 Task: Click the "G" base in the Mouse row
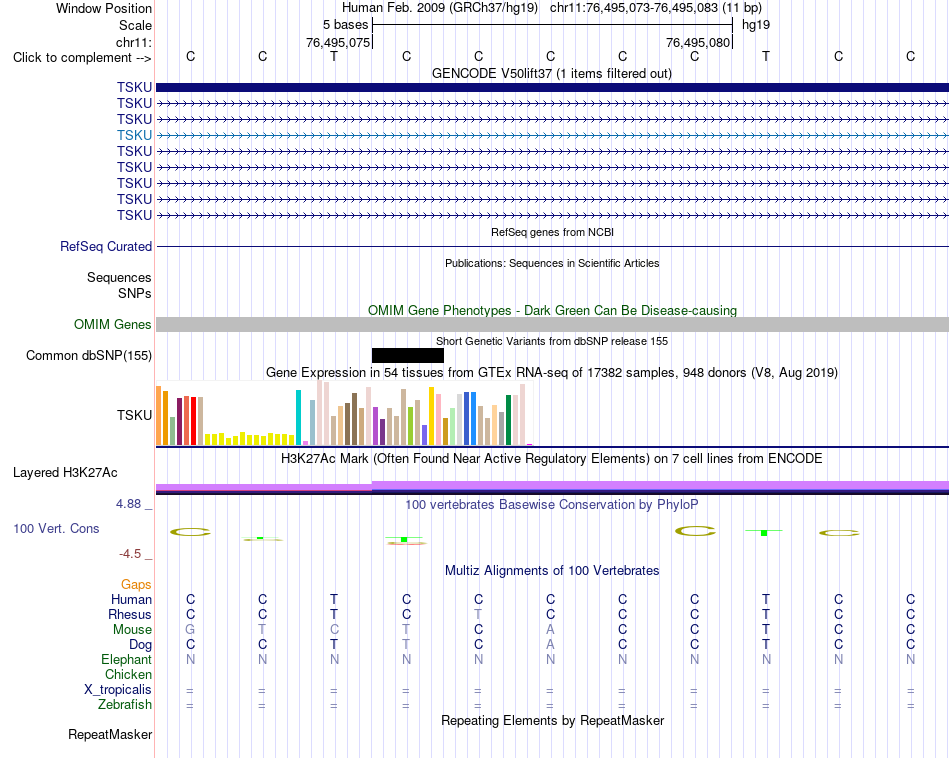pyautogui.click(x=190, y=630)
